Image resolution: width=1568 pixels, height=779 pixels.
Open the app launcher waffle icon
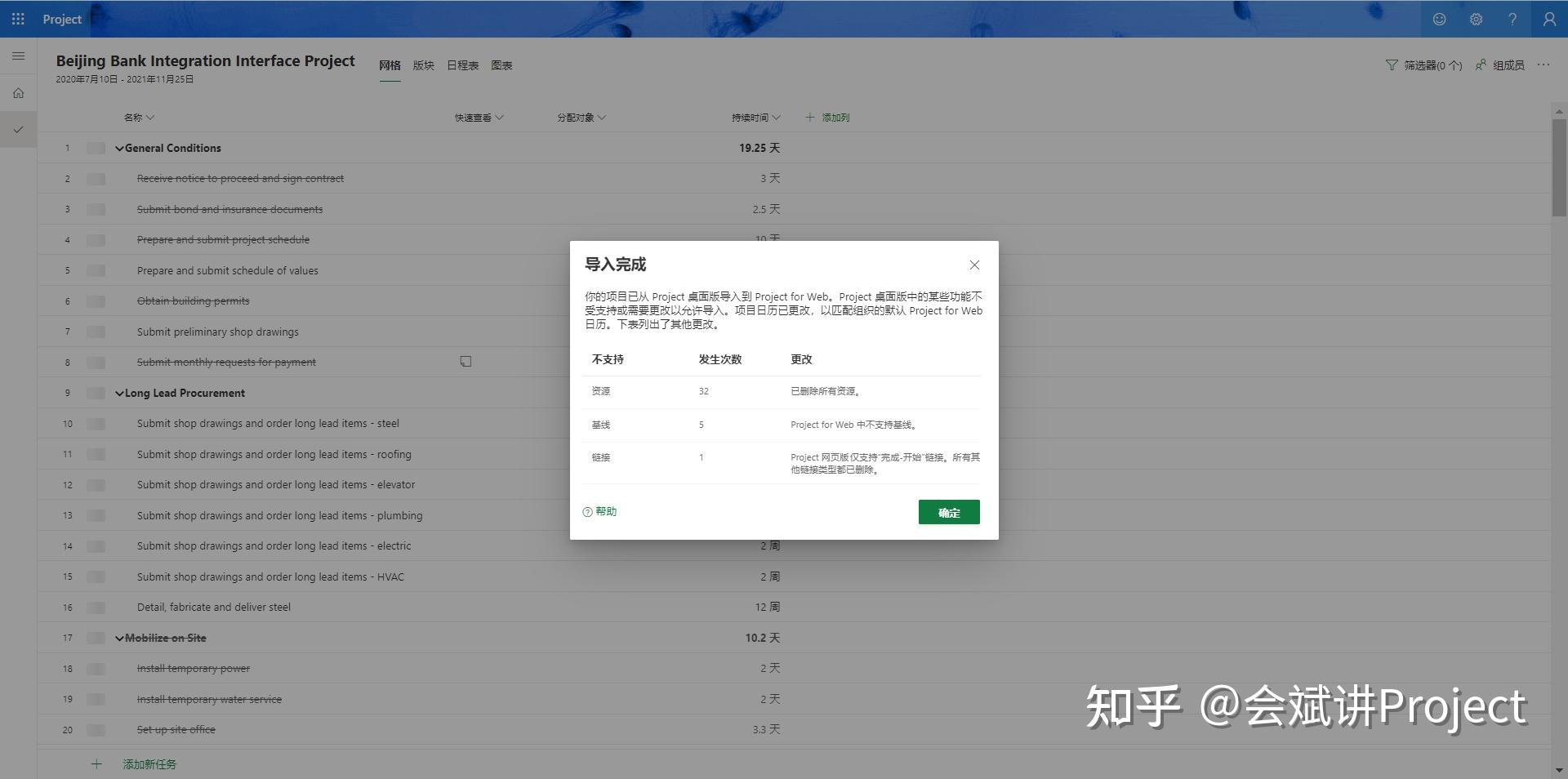(18, 19)
